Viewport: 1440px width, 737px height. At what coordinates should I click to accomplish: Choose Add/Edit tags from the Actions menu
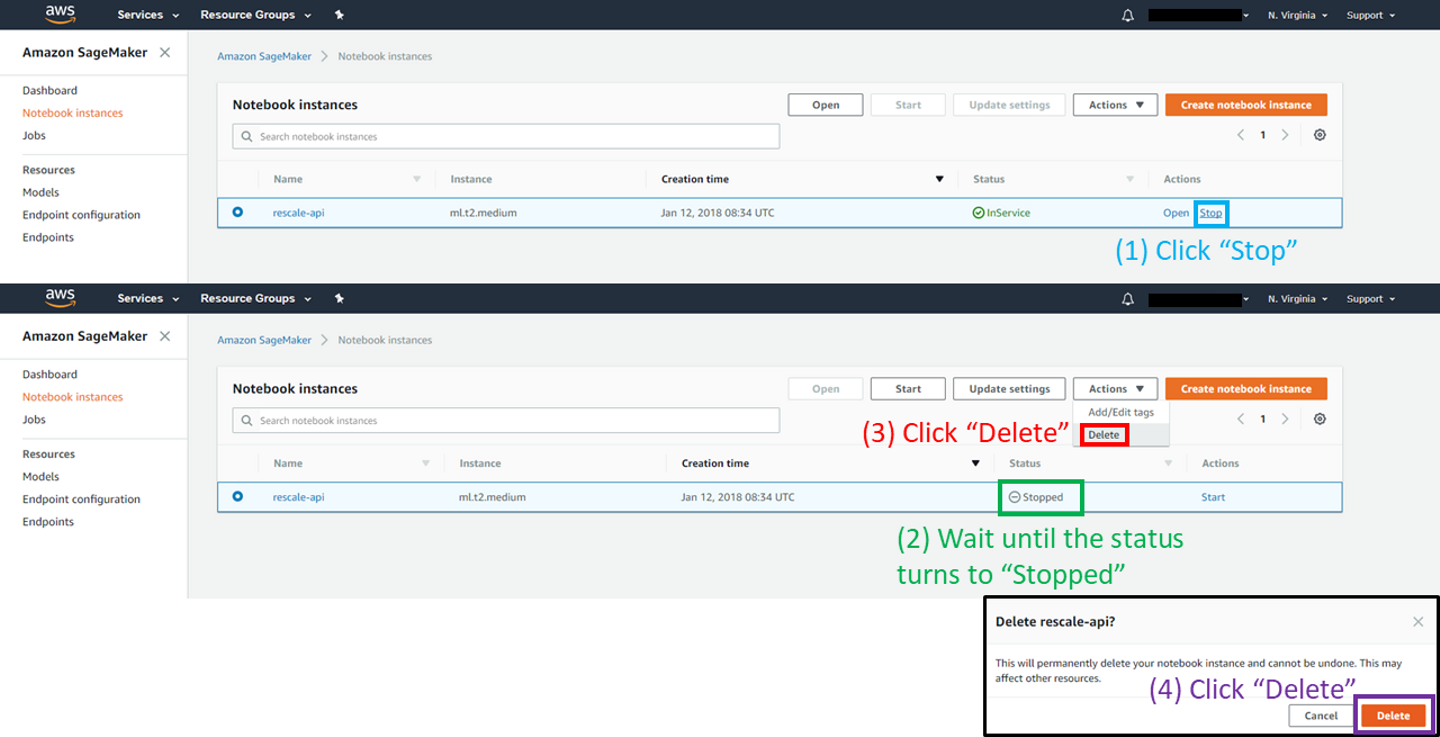pos(1121,412)
